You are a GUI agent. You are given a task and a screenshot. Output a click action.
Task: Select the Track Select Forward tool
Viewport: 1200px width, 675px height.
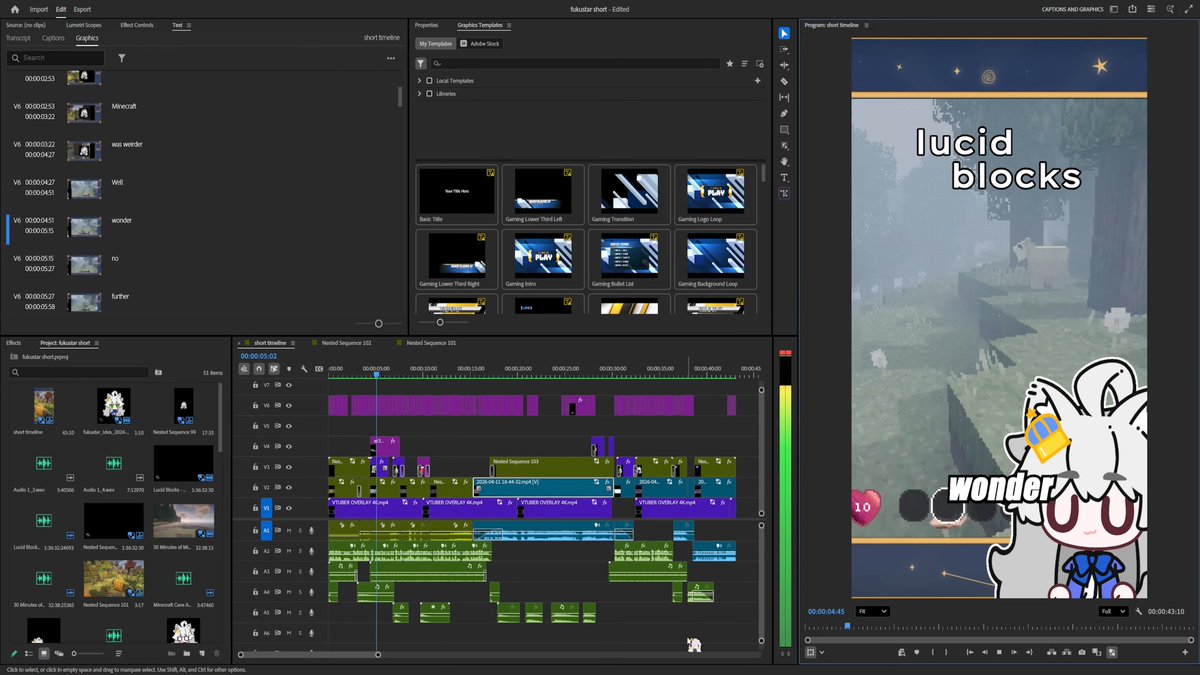click(784, 49)
